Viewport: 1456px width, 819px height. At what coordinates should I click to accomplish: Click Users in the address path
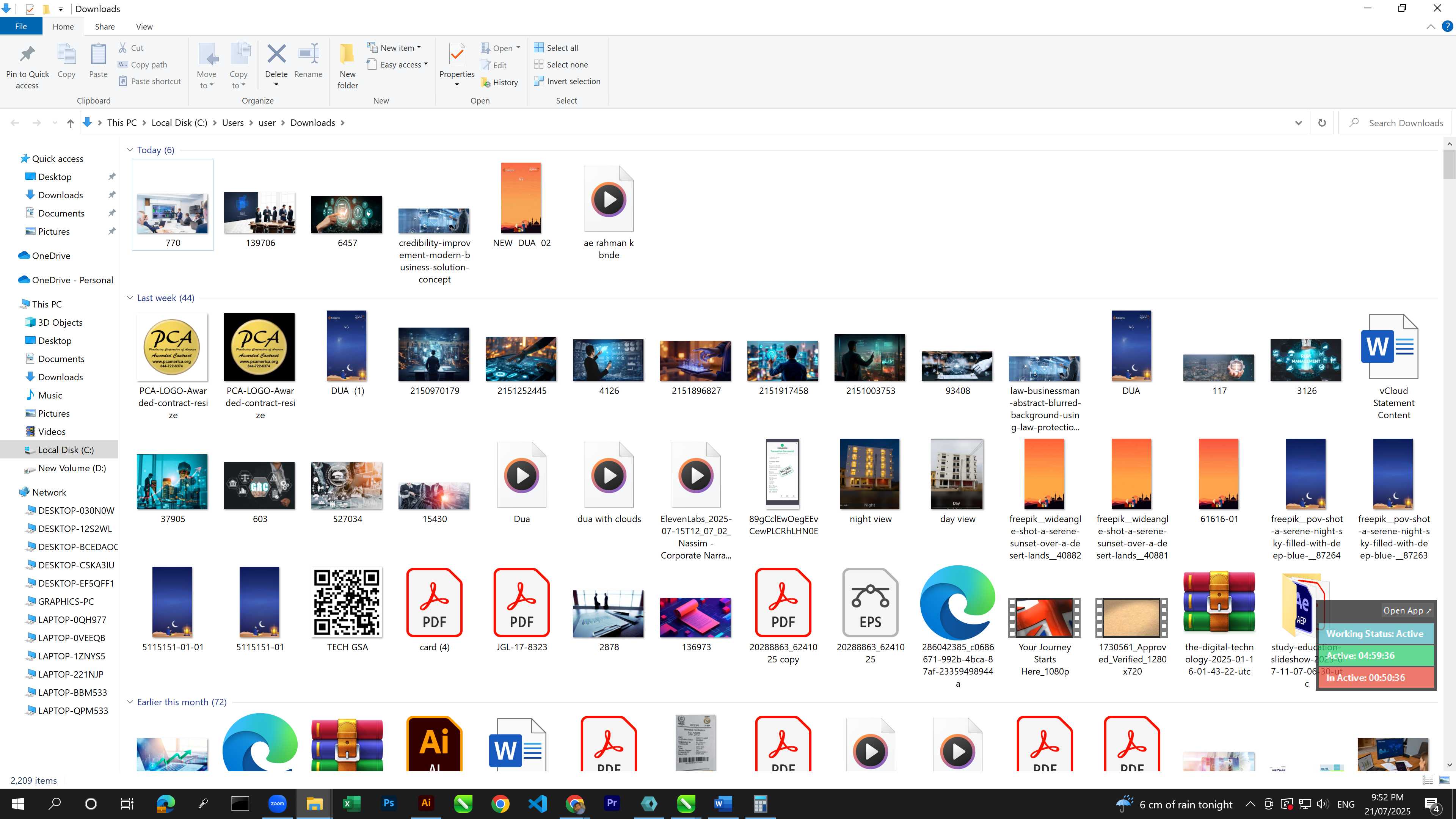(232, 122)
